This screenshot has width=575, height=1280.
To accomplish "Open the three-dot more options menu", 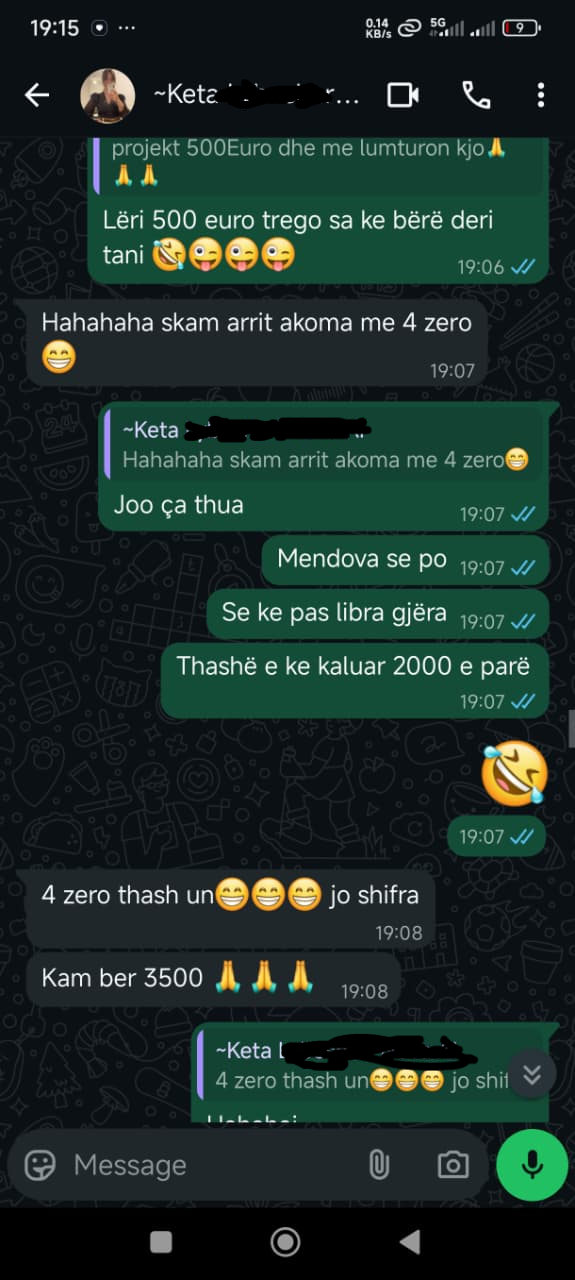I will click(541, 95).
